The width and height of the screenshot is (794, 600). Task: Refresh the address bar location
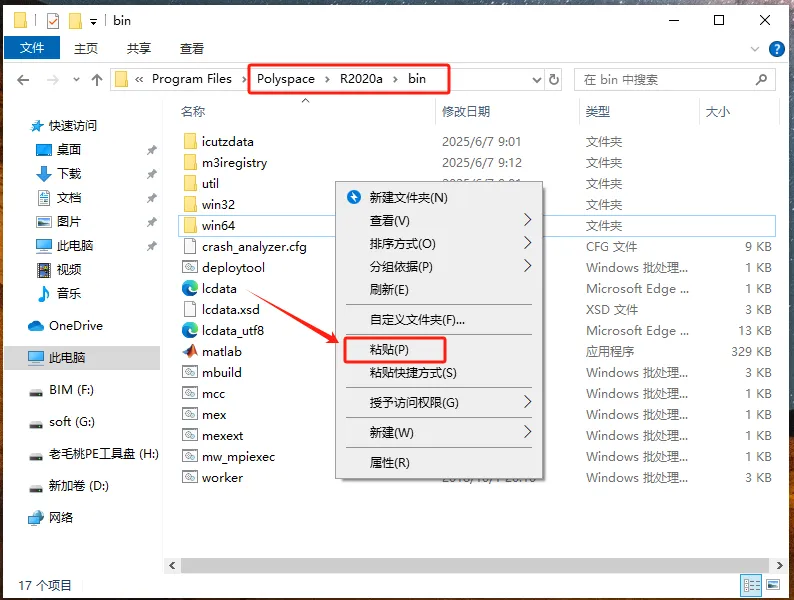click(554, 79)
